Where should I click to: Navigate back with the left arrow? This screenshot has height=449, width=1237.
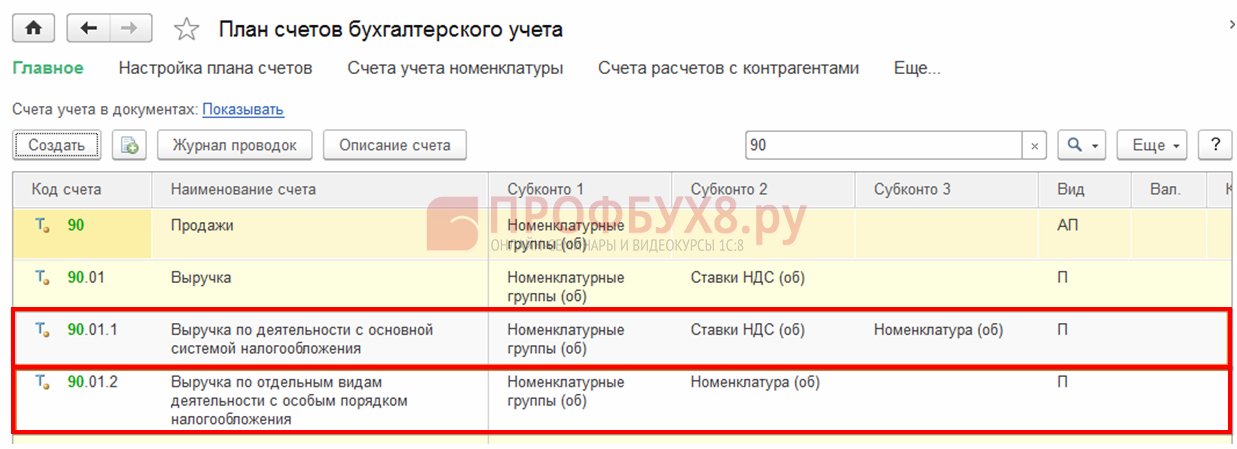click(x=88, y=28)
